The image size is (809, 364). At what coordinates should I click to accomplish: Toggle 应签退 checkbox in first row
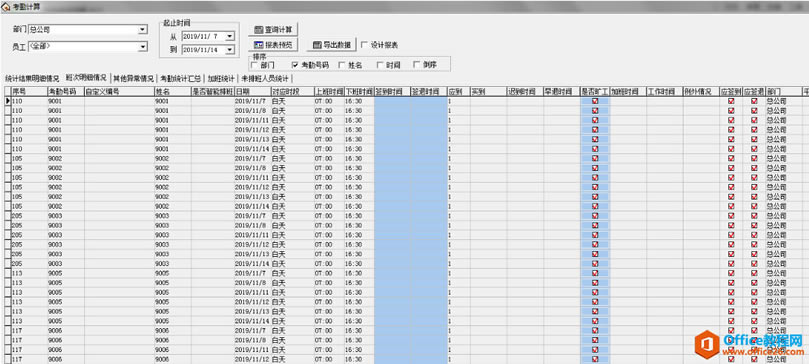(754, 101)
